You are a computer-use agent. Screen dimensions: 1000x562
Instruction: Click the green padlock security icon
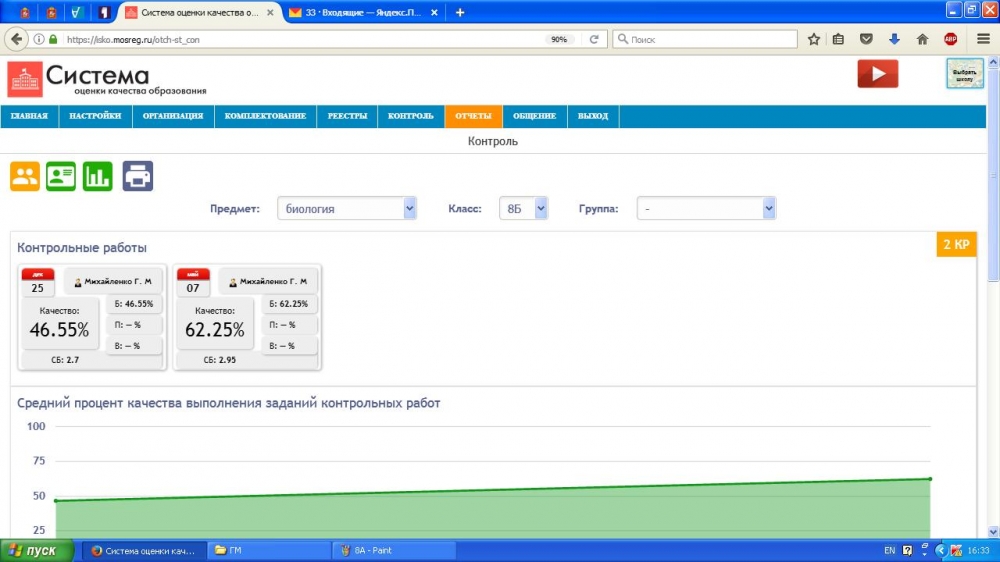click(54, 39)
